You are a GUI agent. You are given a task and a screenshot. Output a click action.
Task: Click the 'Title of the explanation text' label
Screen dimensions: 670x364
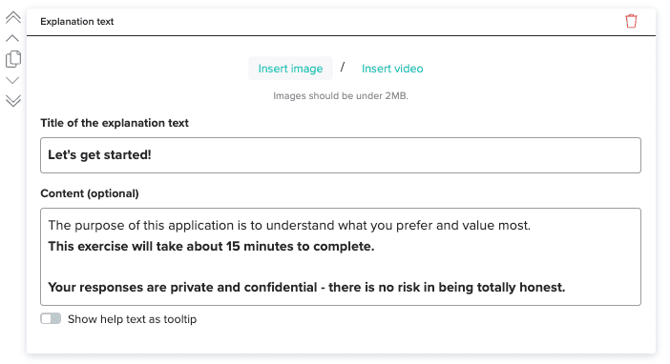click(x=115, y=123)
